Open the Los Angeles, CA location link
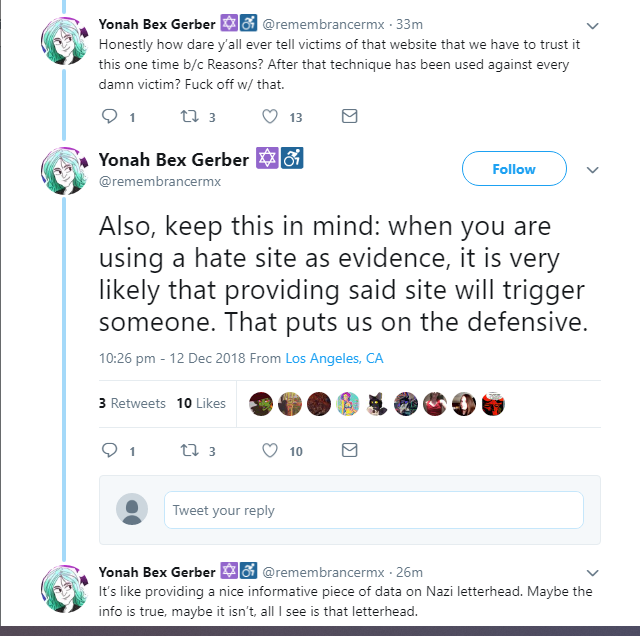The width and height of the screenshot is (640, 636). (334, 358)
